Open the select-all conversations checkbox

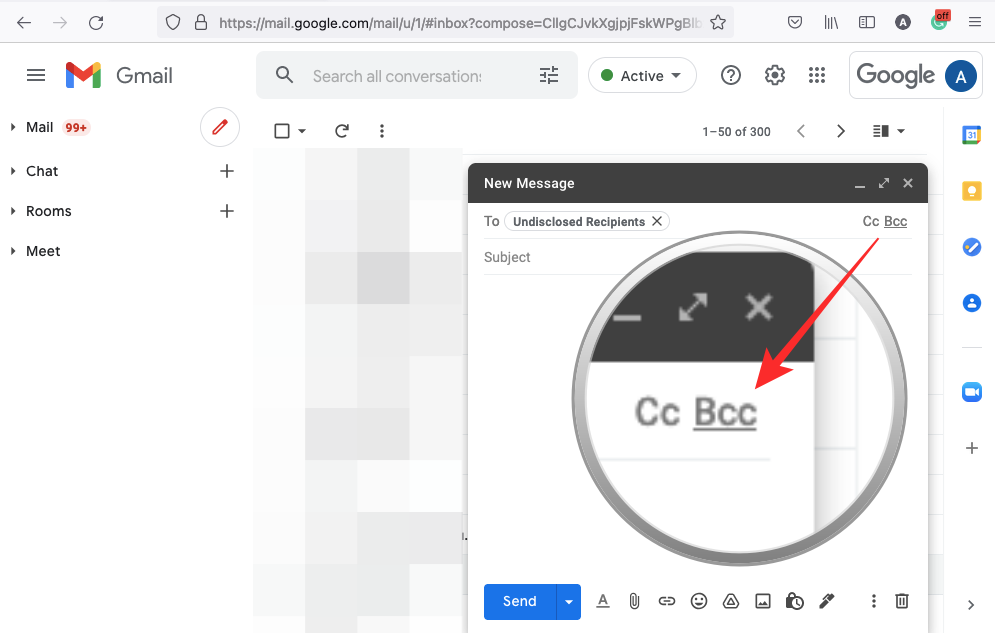coord(281,130)
